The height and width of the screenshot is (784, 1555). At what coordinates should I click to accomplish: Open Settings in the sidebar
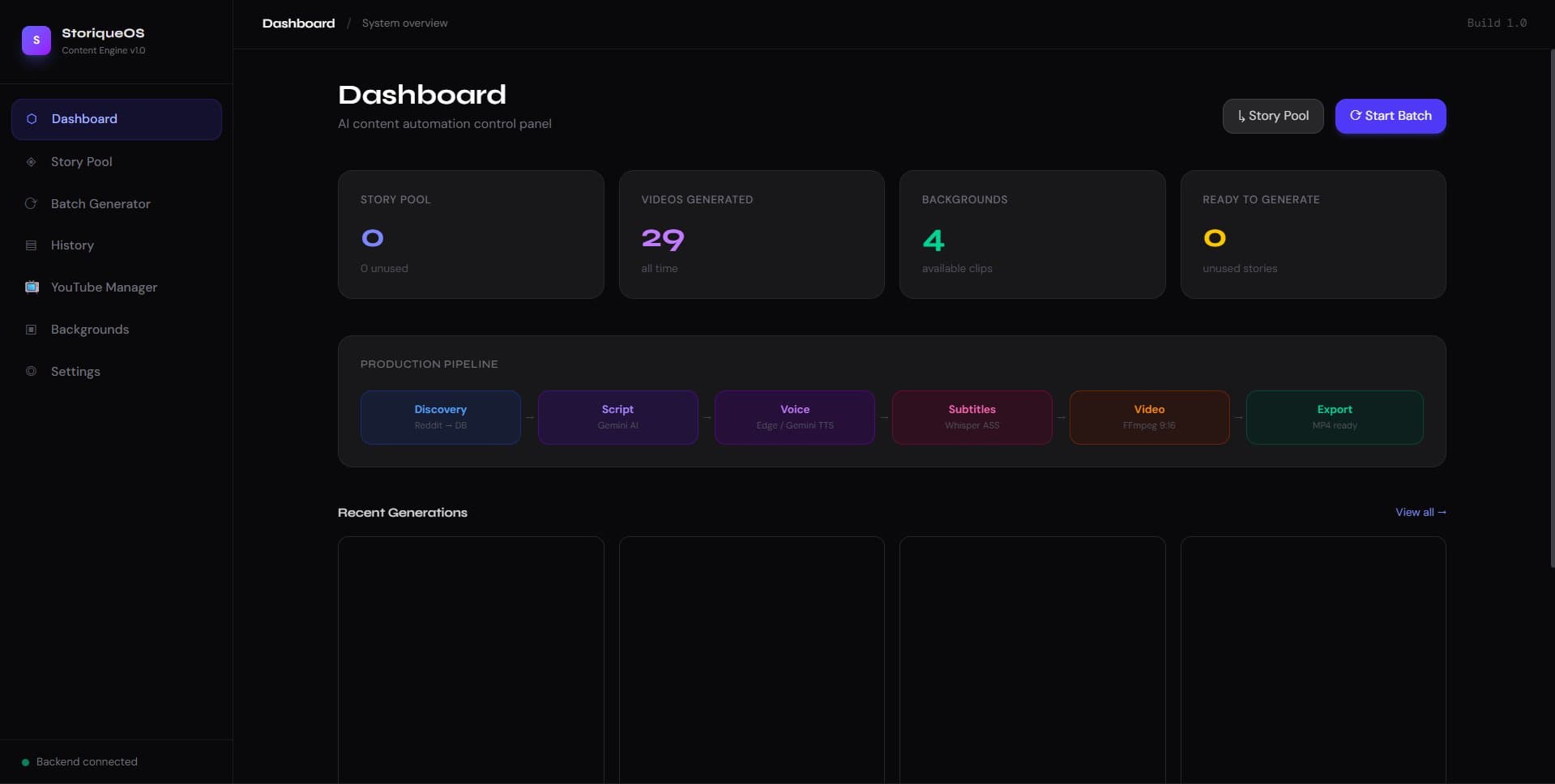(x=117, y=371)
